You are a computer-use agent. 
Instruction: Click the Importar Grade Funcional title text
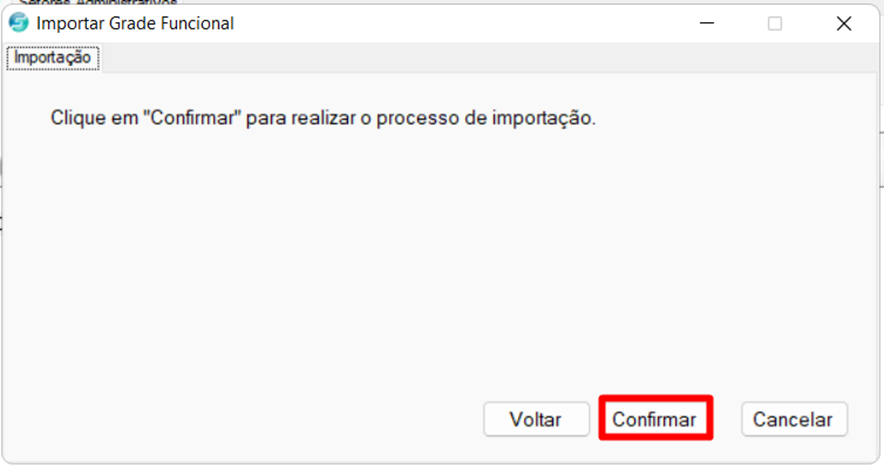[x=135, y=23]
